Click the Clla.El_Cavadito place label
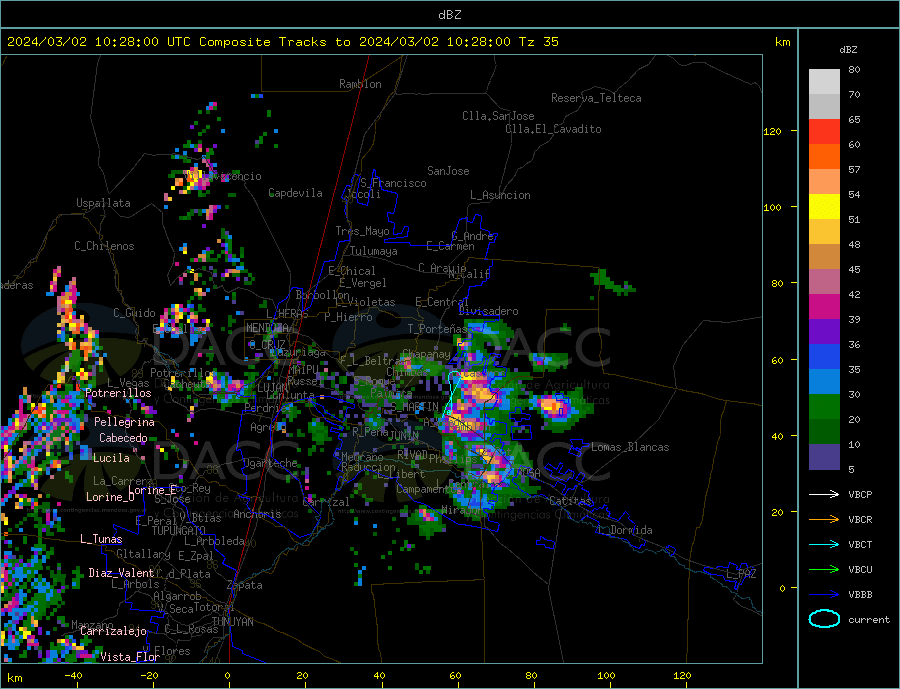 pos(553,129)
